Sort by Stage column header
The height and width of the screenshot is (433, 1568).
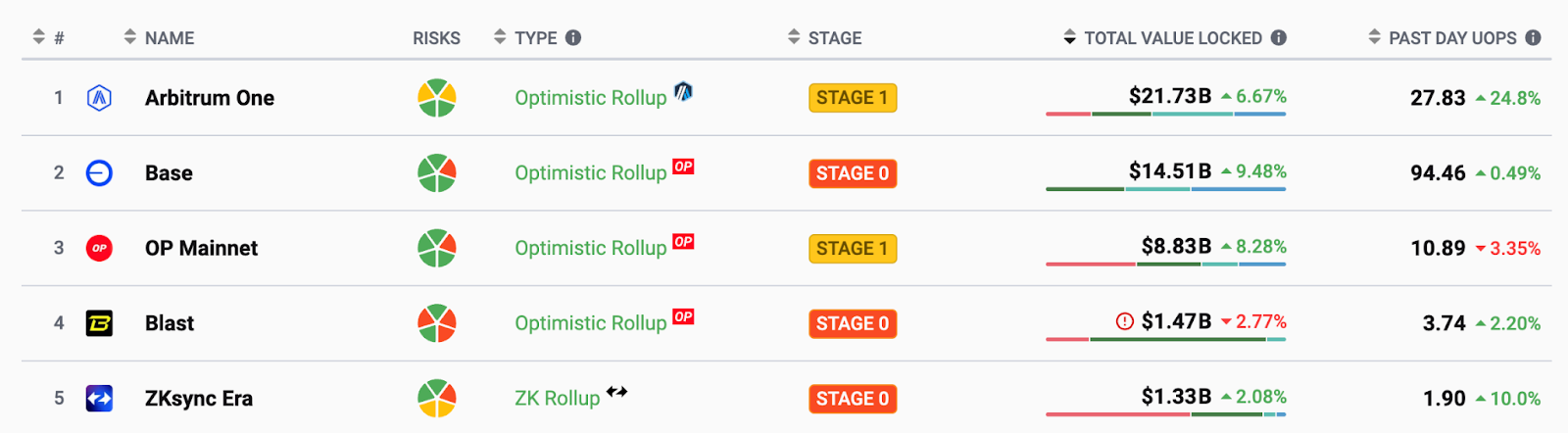834,38
